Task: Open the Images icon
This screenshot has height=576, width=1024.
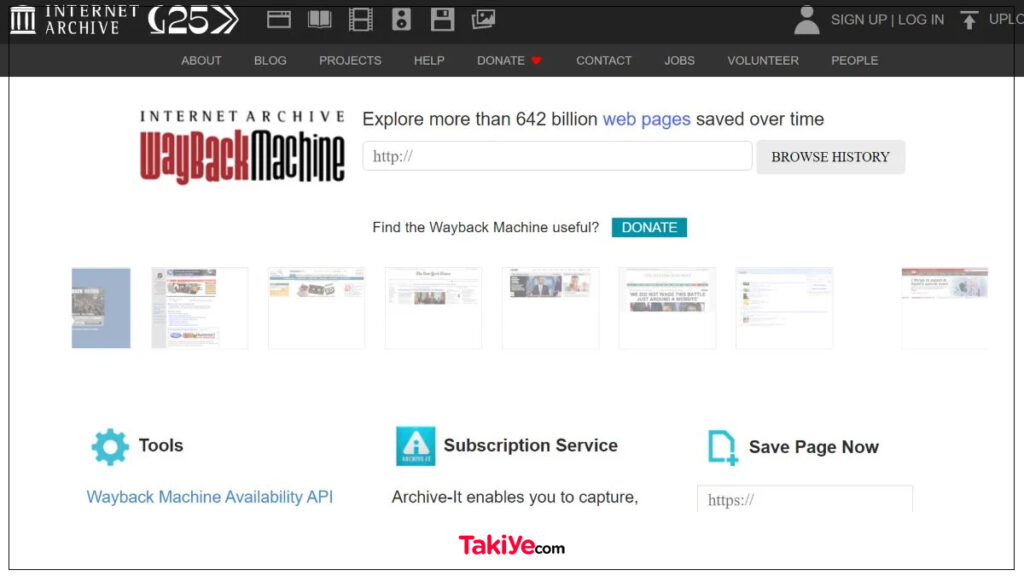Action: point(483,20)
